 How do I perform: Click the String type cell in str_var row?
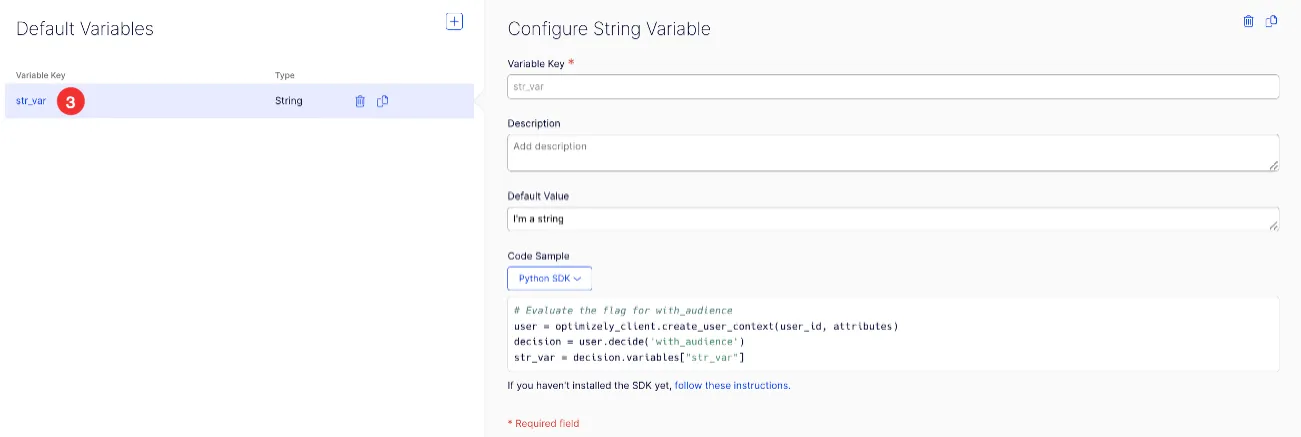(288, 101)
